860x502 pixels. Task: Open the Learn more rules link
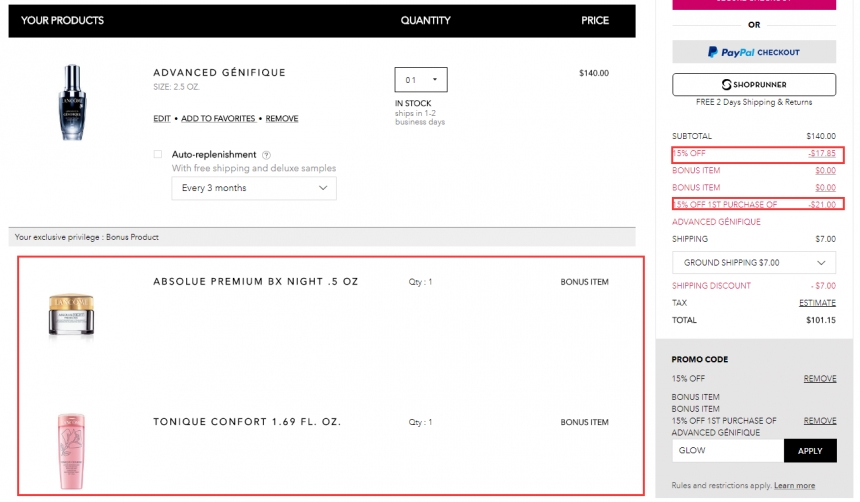tap(794, 486)
